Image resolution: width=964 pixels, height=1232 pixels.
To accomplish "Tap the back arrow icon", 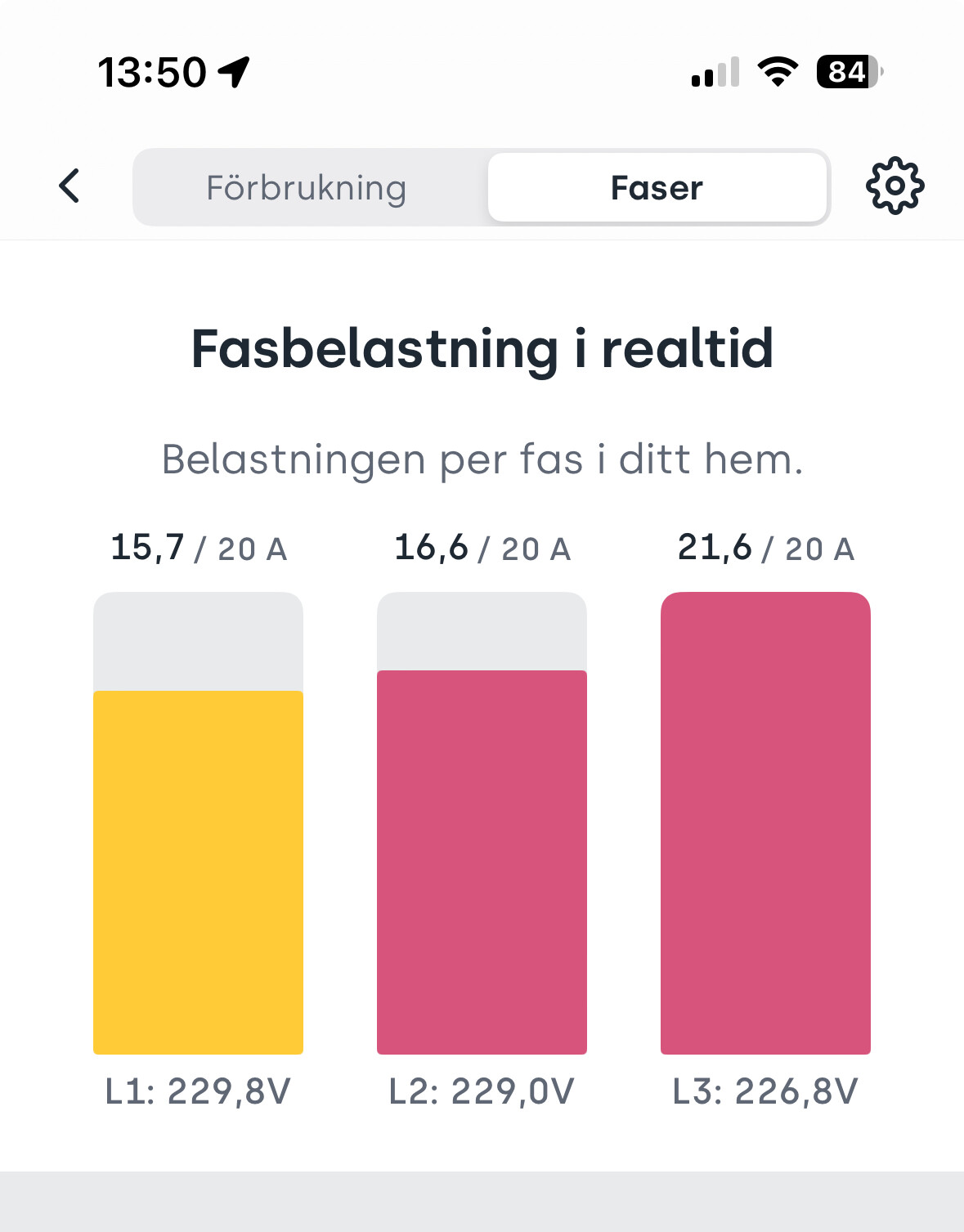I will 69,186.
